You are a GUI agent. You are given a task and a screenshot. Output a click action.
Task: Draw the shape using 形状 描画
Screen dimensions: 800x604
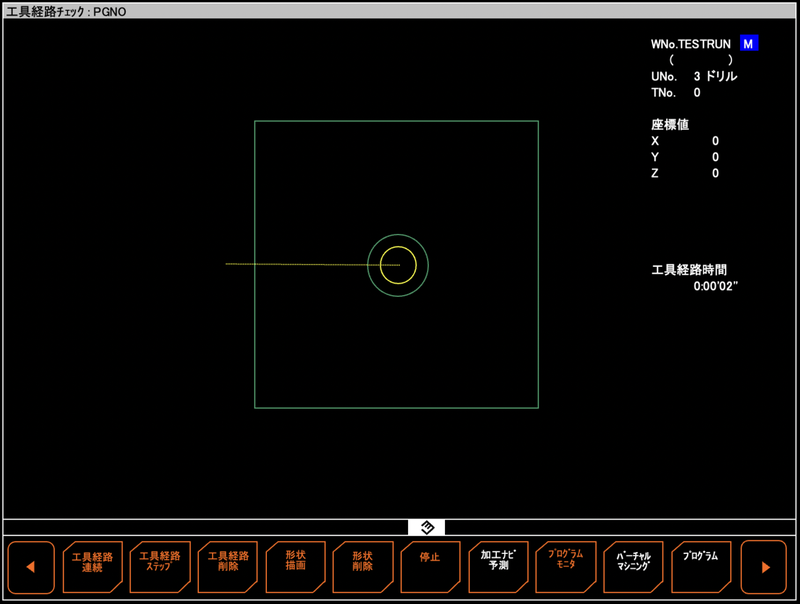tap(295, 567)
